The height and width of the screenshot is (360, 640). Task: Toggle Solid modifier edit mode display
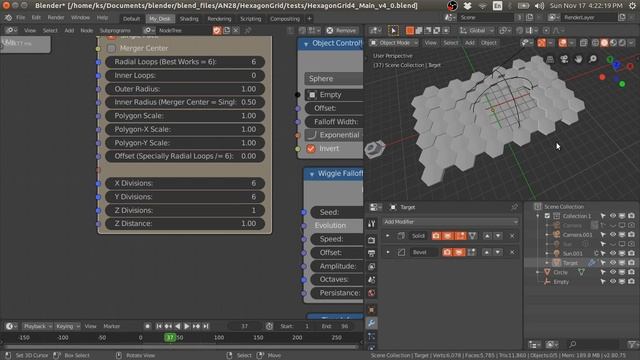pos(460,236)
